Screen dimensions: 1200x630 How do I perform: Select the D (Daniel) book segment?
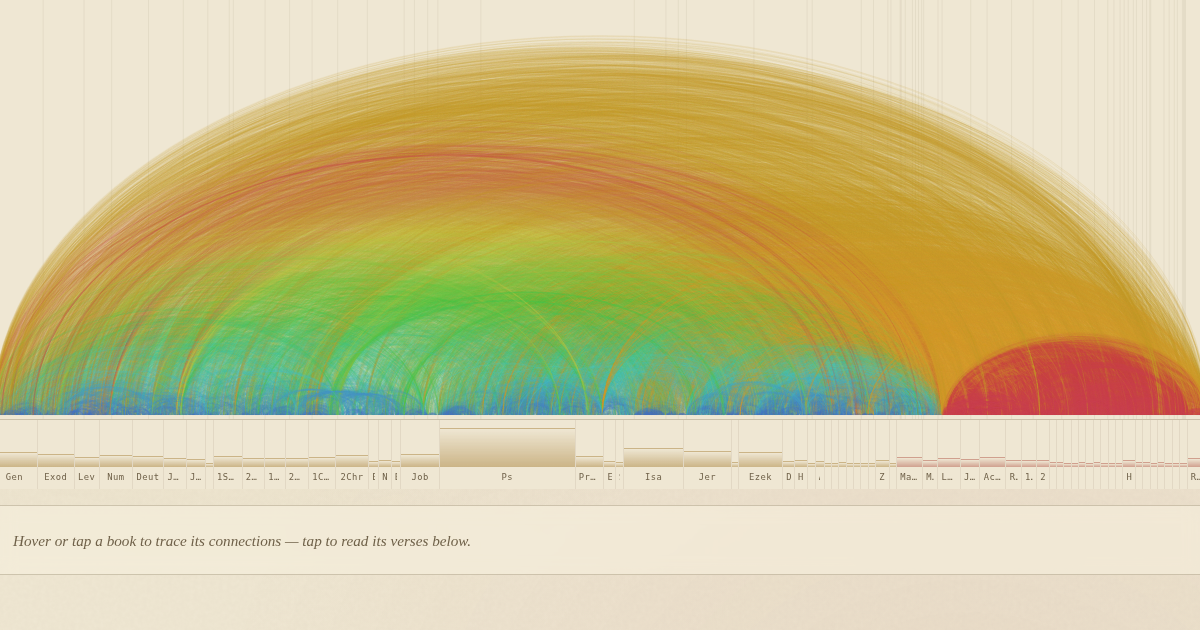[789, 454]
